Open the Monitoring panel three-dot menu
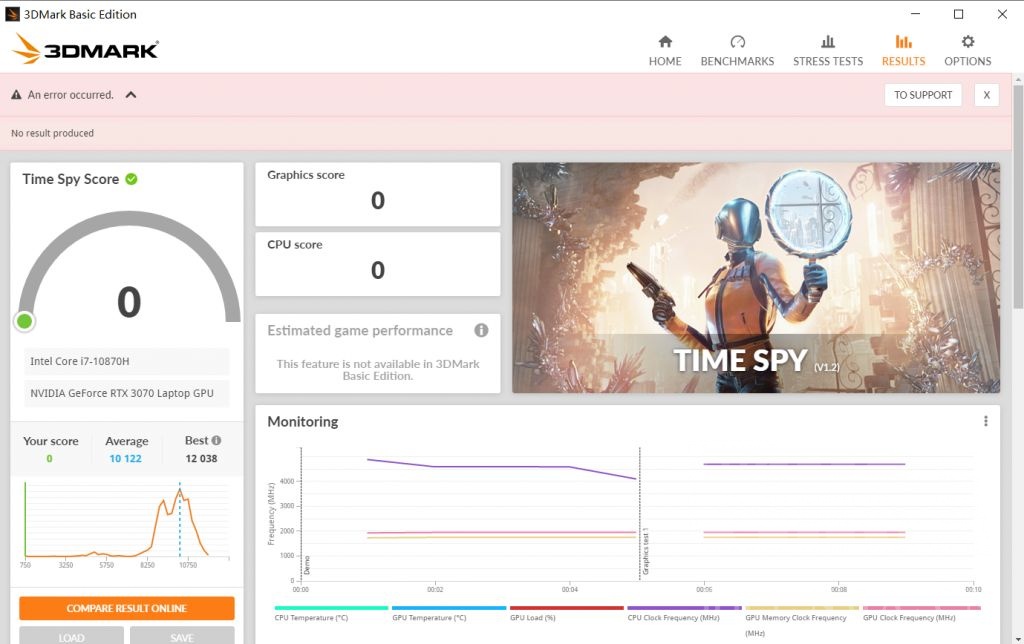This screenshot has width=1024, height=644. (x=985, y=422)
